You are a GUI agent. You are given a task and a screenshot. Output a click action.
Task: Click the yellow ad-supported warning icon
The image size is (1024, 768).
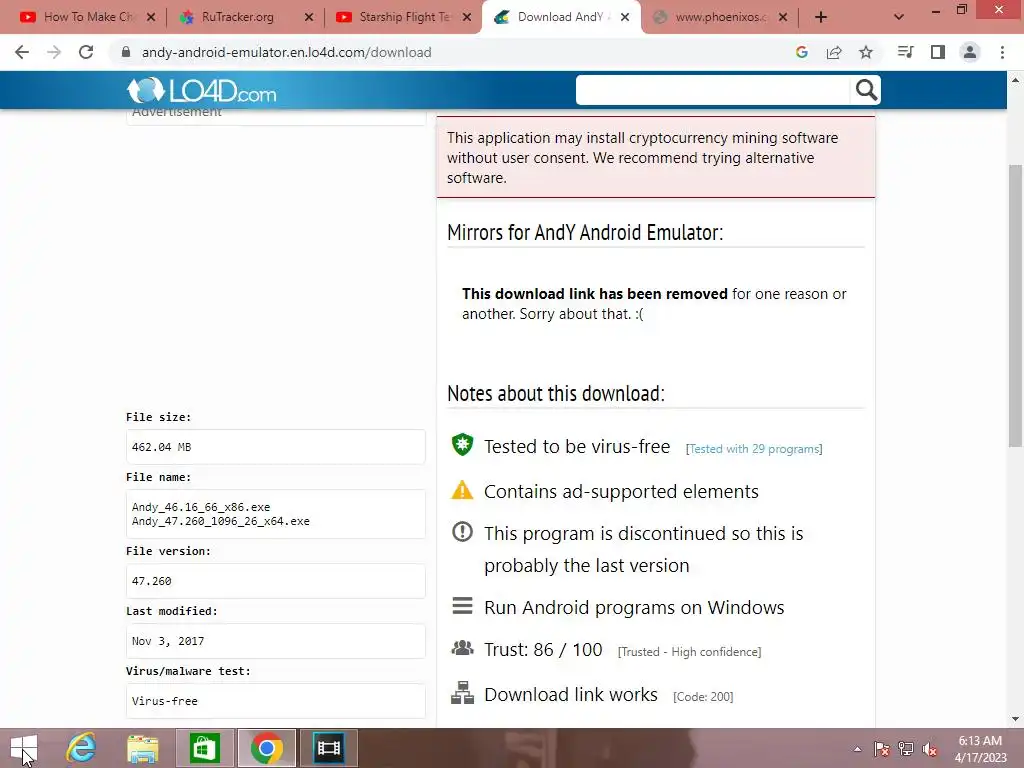point(462,490)
